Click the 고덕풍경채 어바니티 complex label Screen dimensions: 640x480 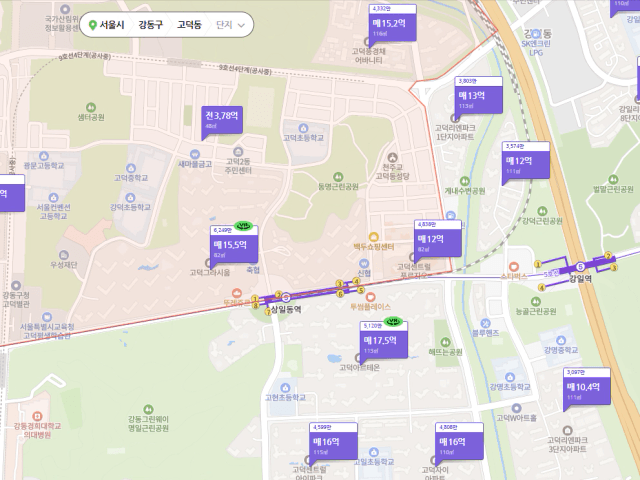pos(369,56)
